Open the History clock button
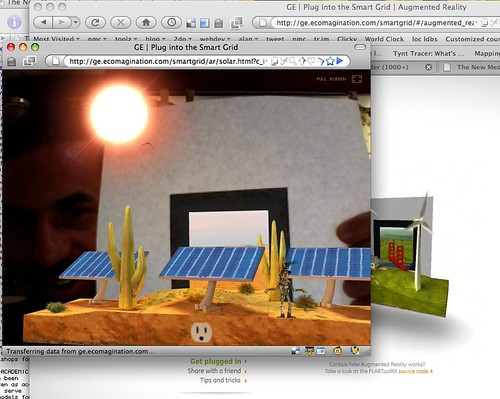 click(x=171, y=22)
